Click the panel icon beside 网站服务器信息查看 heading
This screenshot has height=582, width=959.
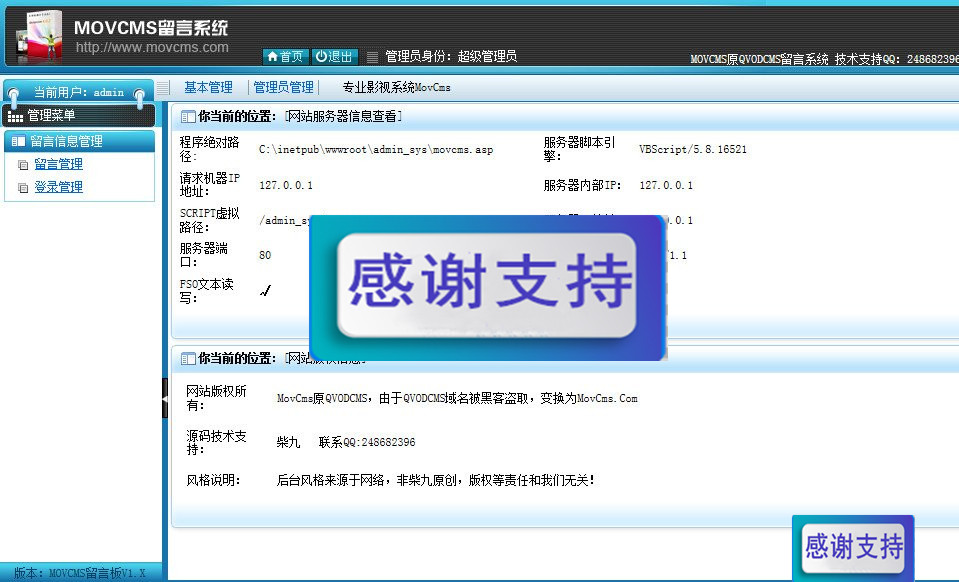click(188, 117)
